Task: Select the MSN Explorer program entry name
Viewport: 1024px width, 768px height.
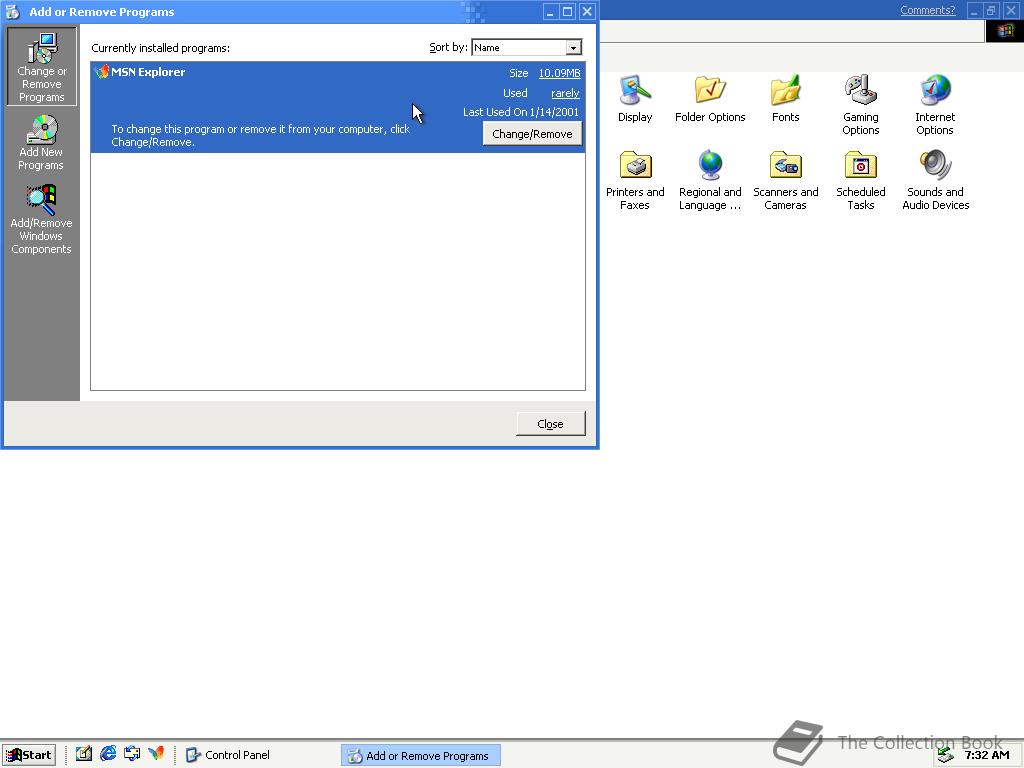Action: point(148,72)
